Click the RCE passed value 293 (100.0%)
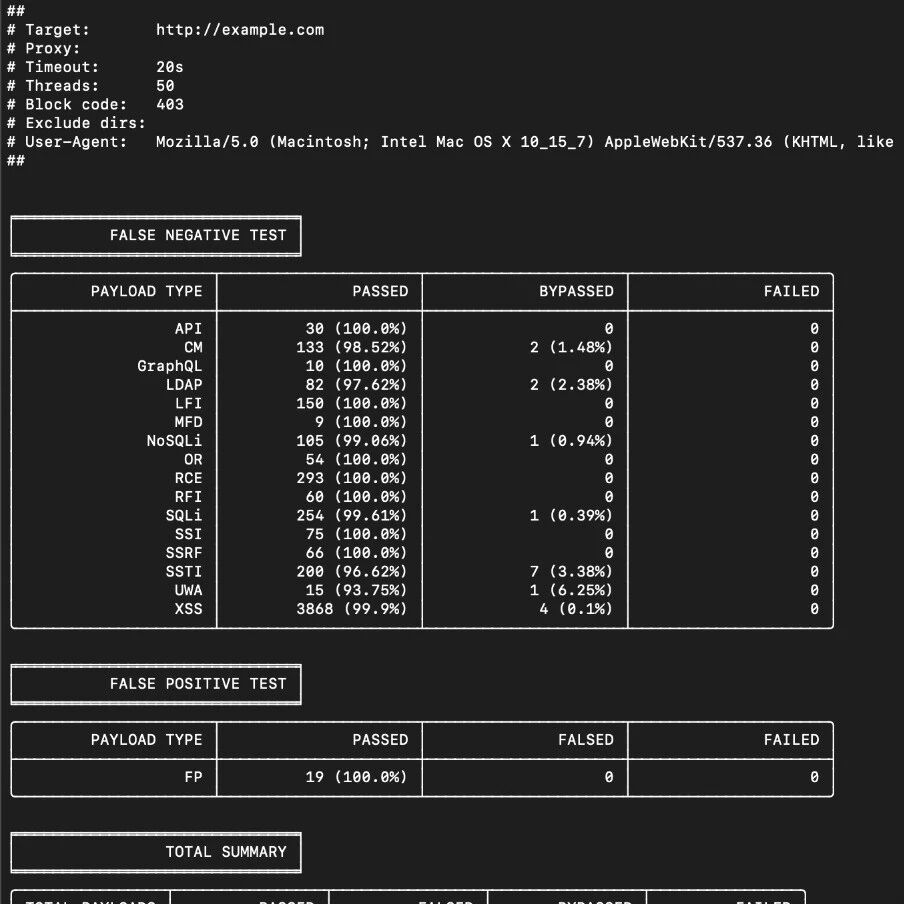This screenshot has width=904, height=904. point(352,478)
